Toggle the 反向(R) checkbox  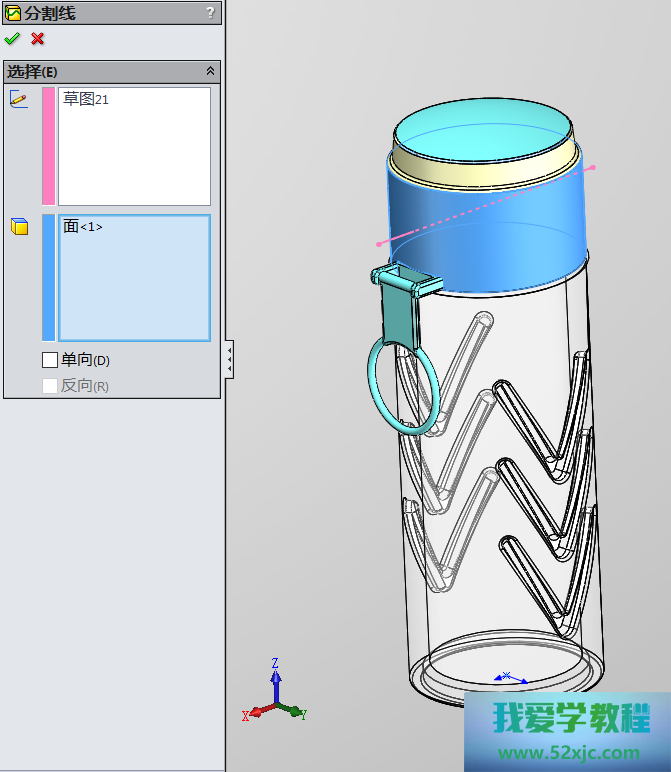pyautogui.click(x=50, y=386)
